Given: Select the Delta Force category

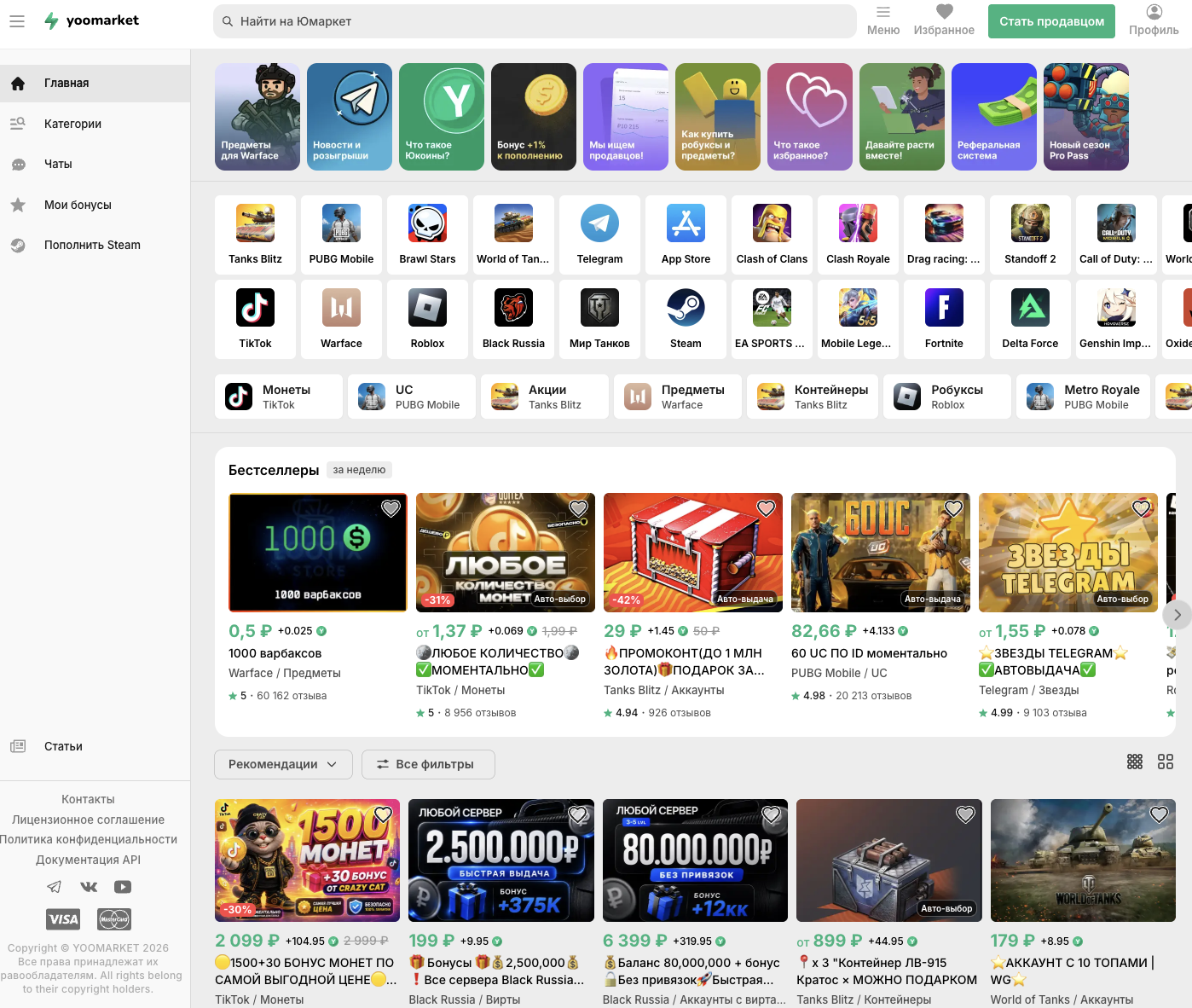Looking at the screenshot, I should click(1030, 319).
